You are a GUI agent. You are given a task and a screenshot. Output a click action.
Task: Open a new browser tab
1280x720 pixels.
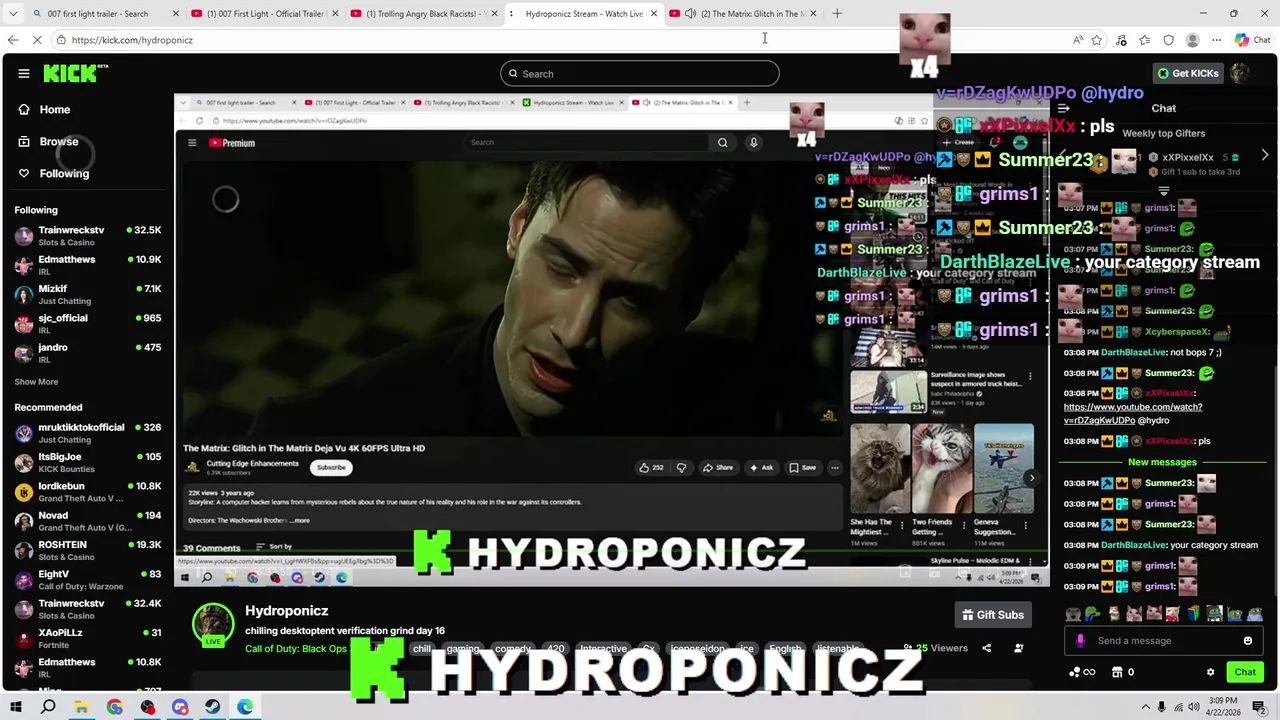coord(837,13)
